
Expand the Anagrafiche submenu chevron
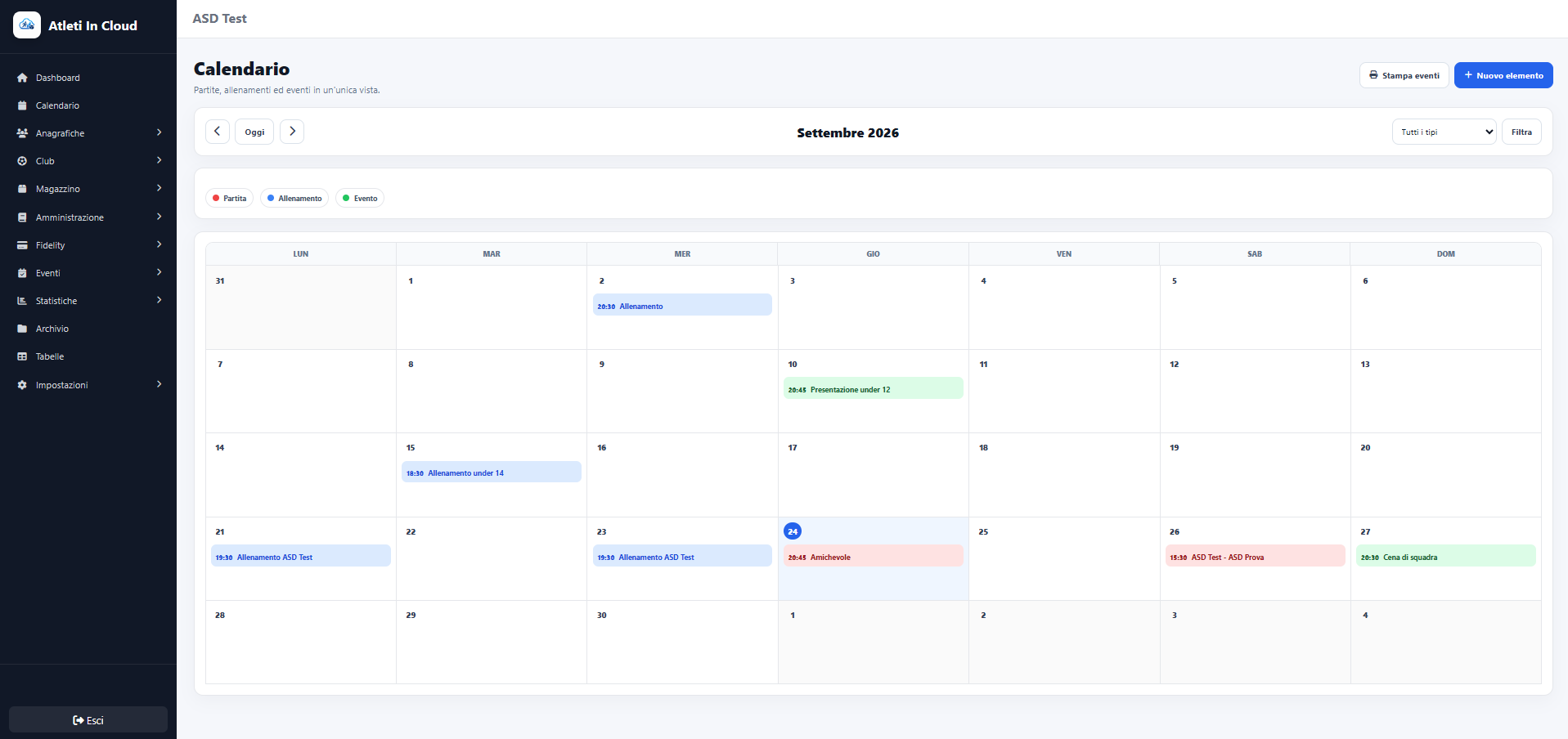159,132
